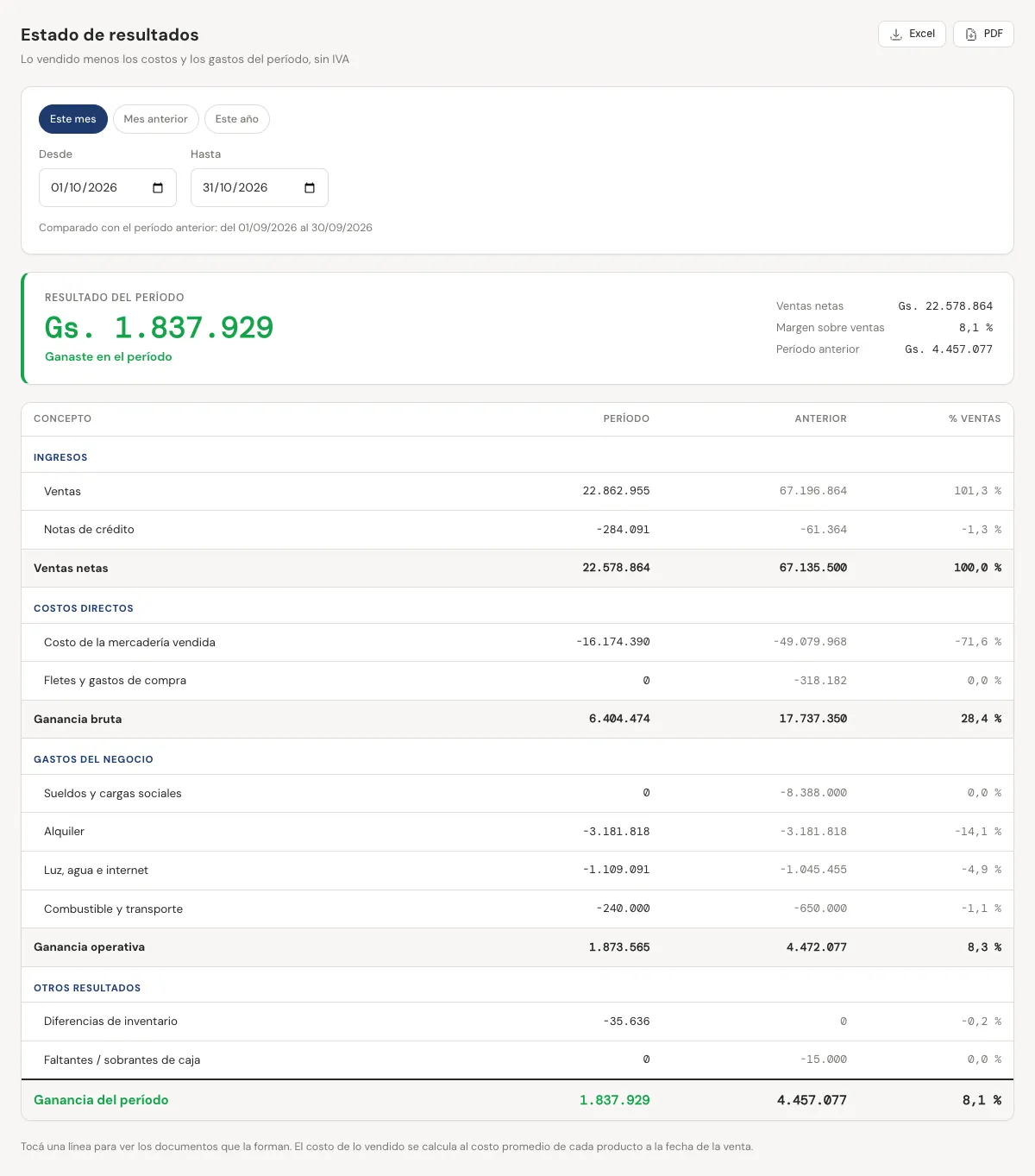Open Costo de la mercadería vendida line
The image size is (1035, 1176).
pos(517,642)
